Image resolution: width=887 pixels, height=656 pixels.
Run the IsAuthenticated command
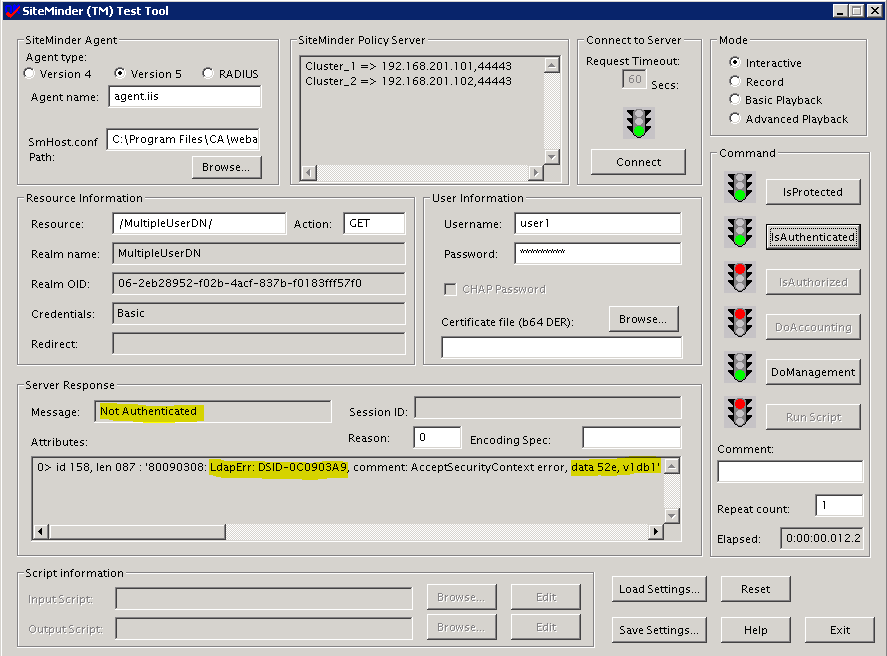click(813, 237)
